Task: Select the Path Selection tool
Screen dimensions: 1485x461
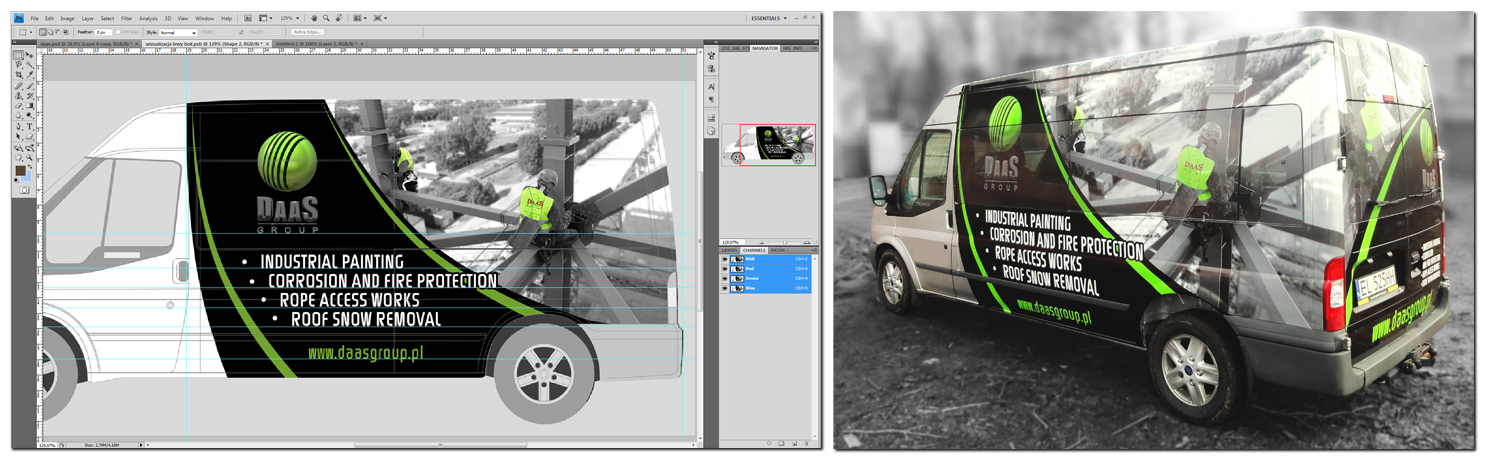Action: click(18, 135)
